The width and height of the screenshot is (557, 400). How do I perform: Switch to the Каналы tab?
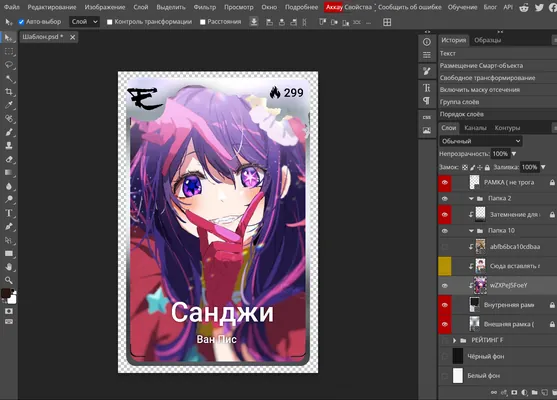coord(475,128)
